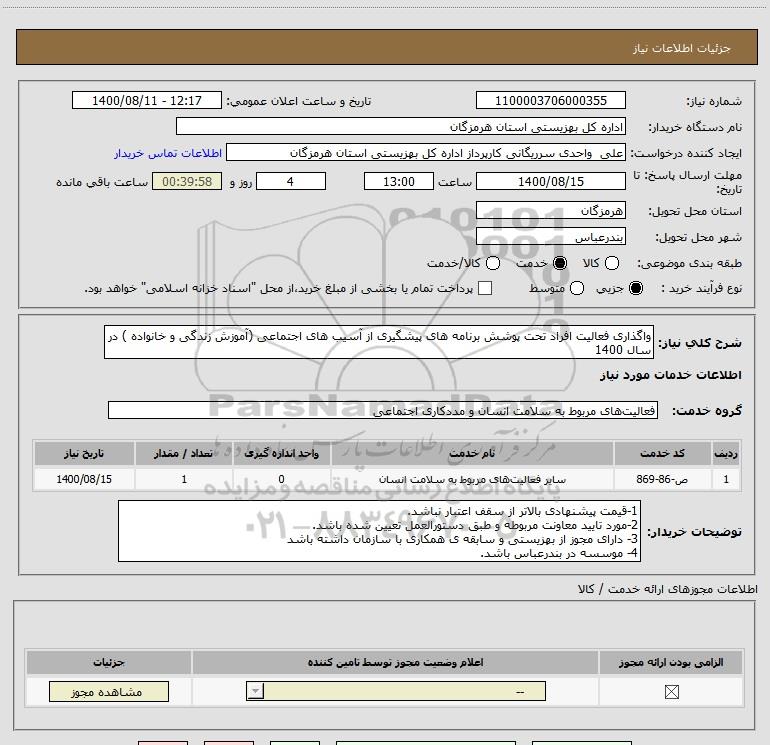Select the کالا/خدمت radio button
The width and height of the screenshot is (770, 745).
pos(493,263)
